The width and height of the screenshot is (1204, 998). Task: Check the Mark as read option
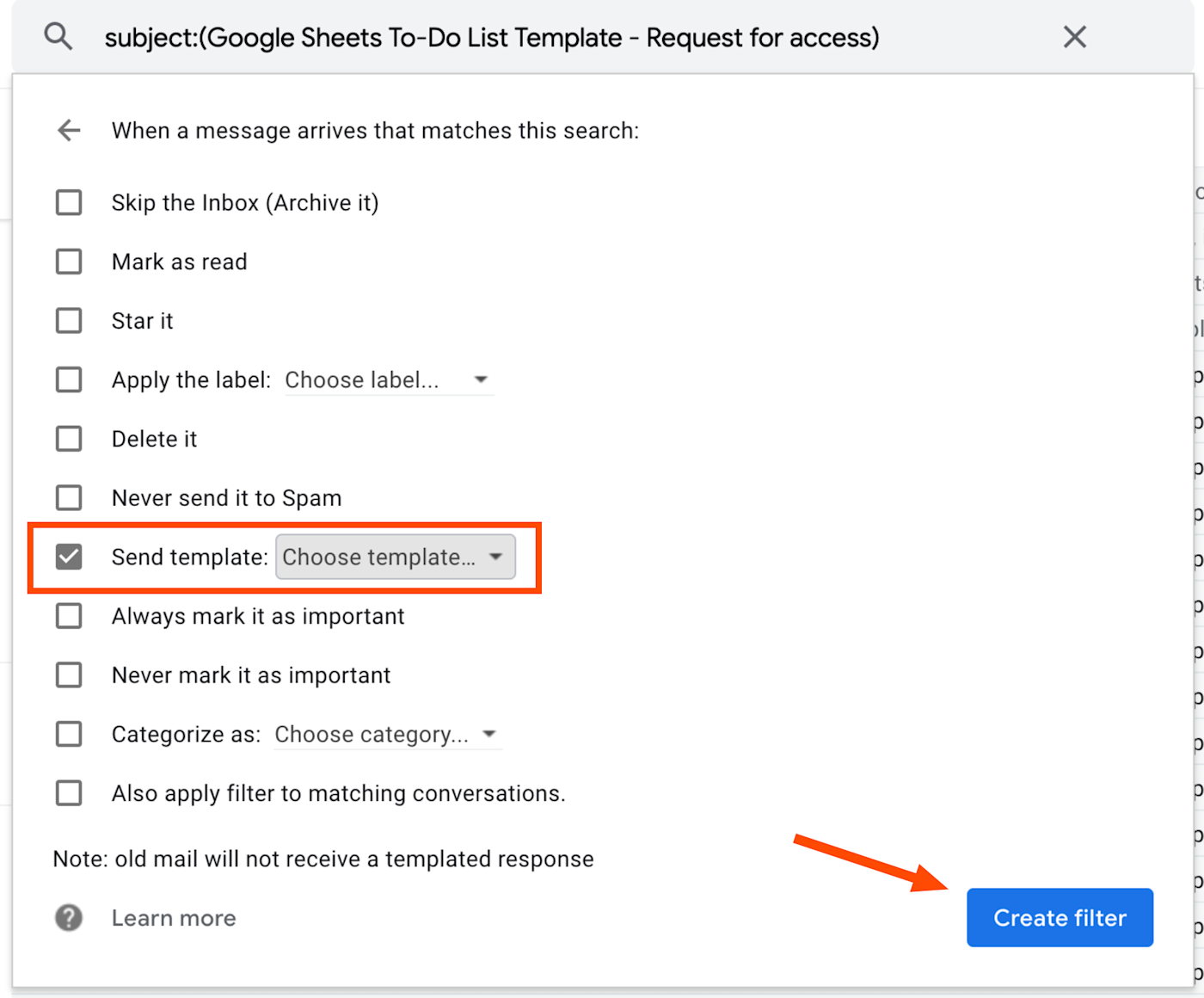(69, 262)
